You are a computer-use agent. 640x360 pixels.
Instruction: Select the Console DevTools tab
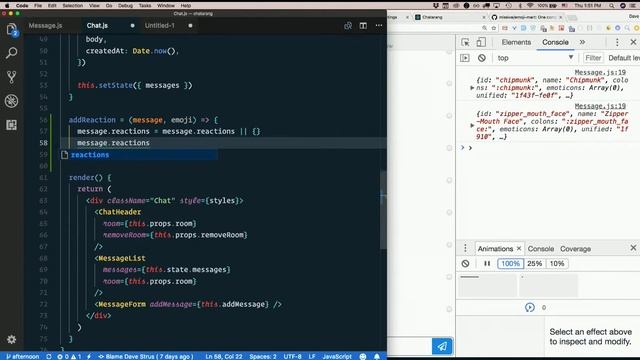pos(555,42)
